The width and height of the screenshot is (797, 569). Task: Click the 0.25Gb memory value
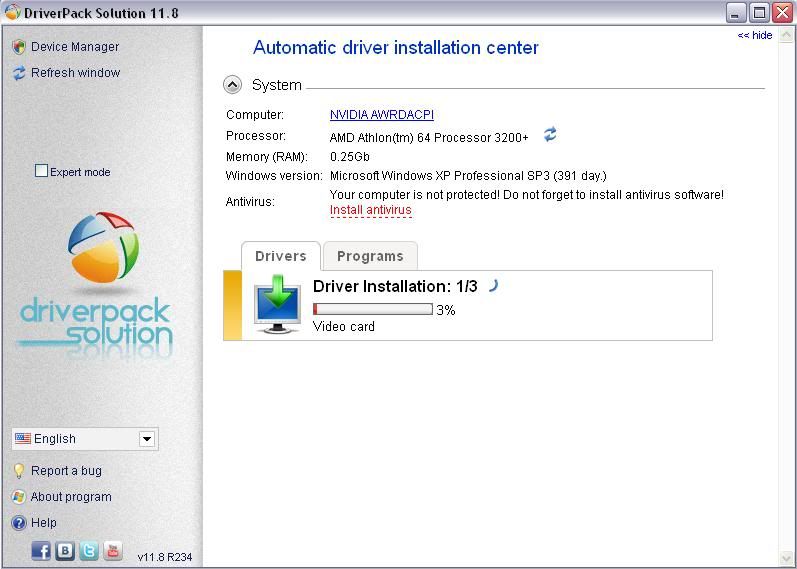(349, 157)
